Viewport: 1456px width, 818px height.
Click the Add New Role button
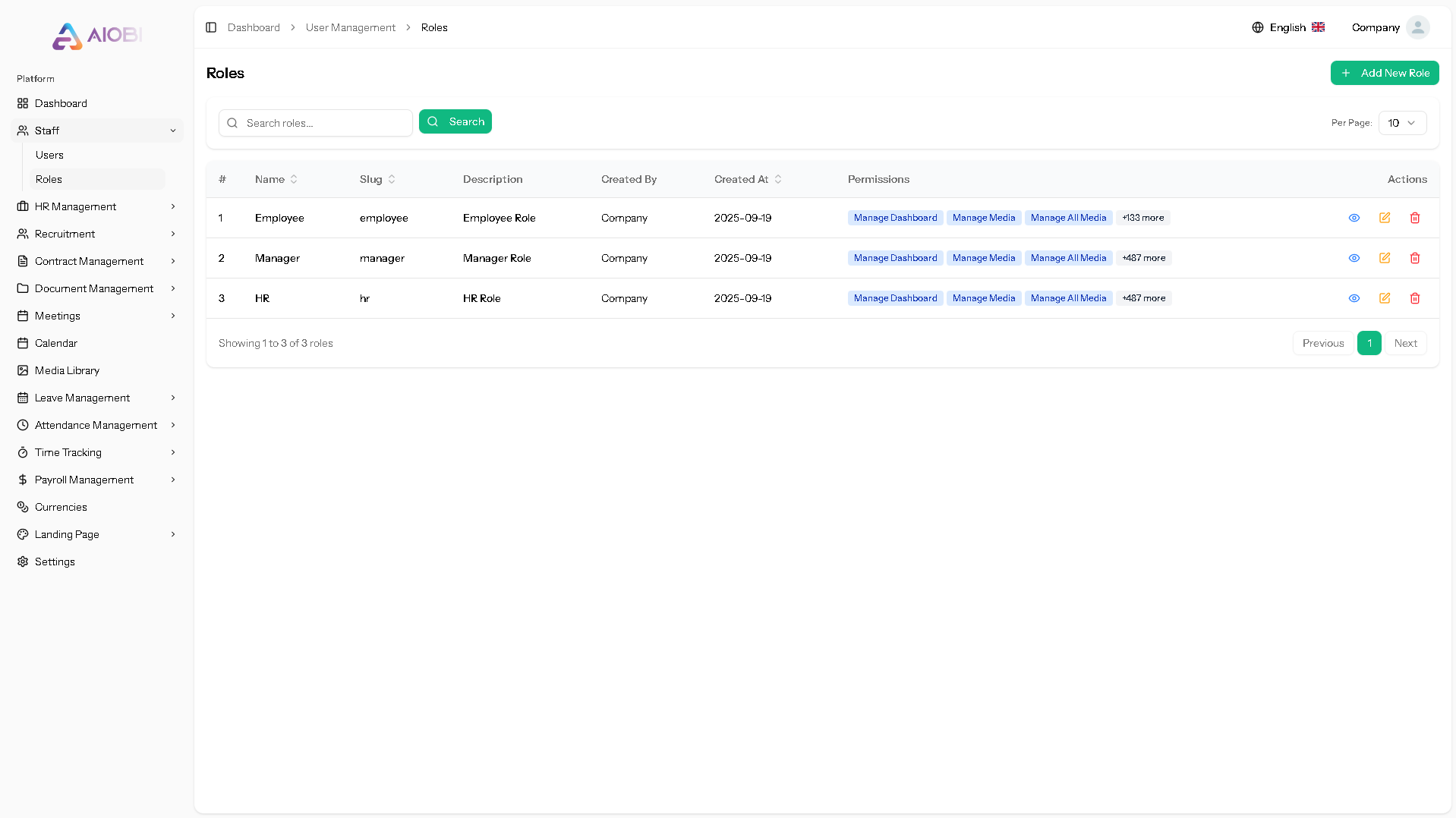pyautogui.click(x=1385, y=73)
